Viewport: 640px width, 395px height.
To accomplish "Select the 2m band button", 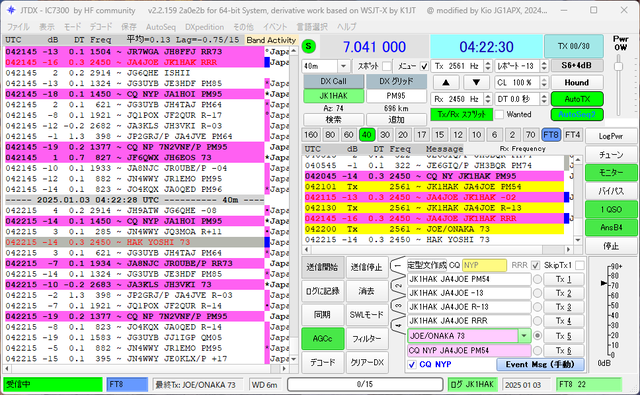I will coord(512,135).
